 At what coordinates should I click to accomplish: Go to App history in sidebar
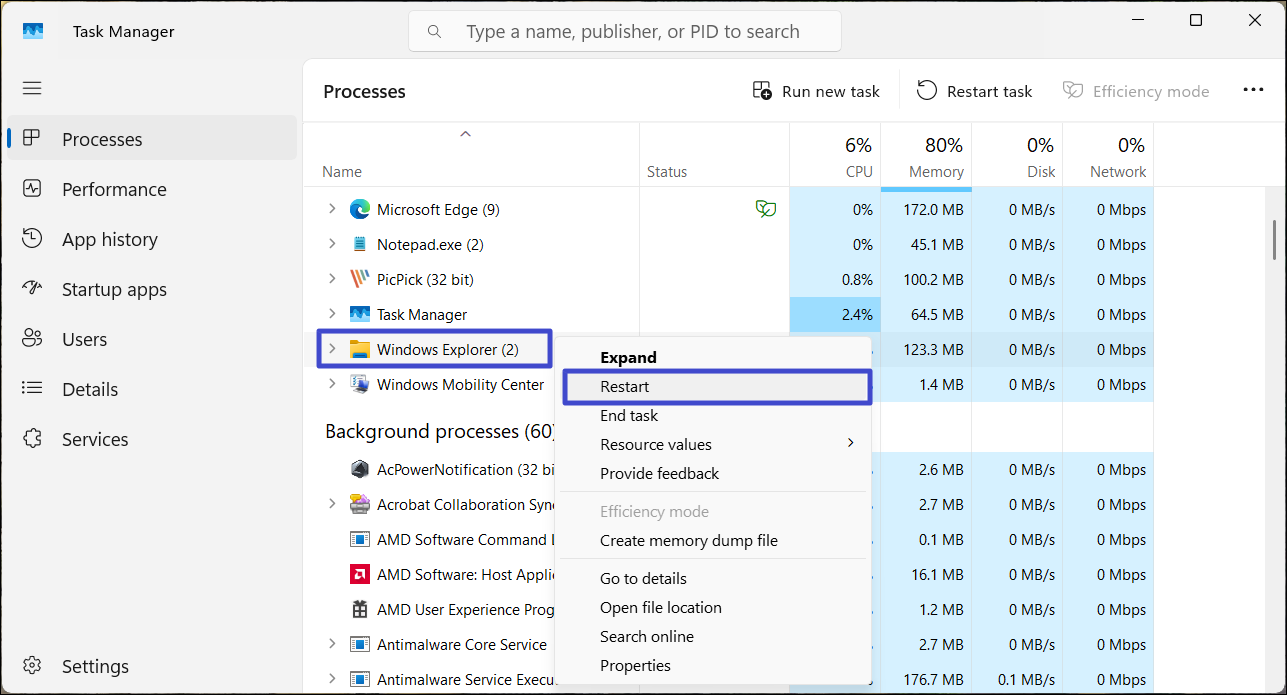(x=109, y=239)
